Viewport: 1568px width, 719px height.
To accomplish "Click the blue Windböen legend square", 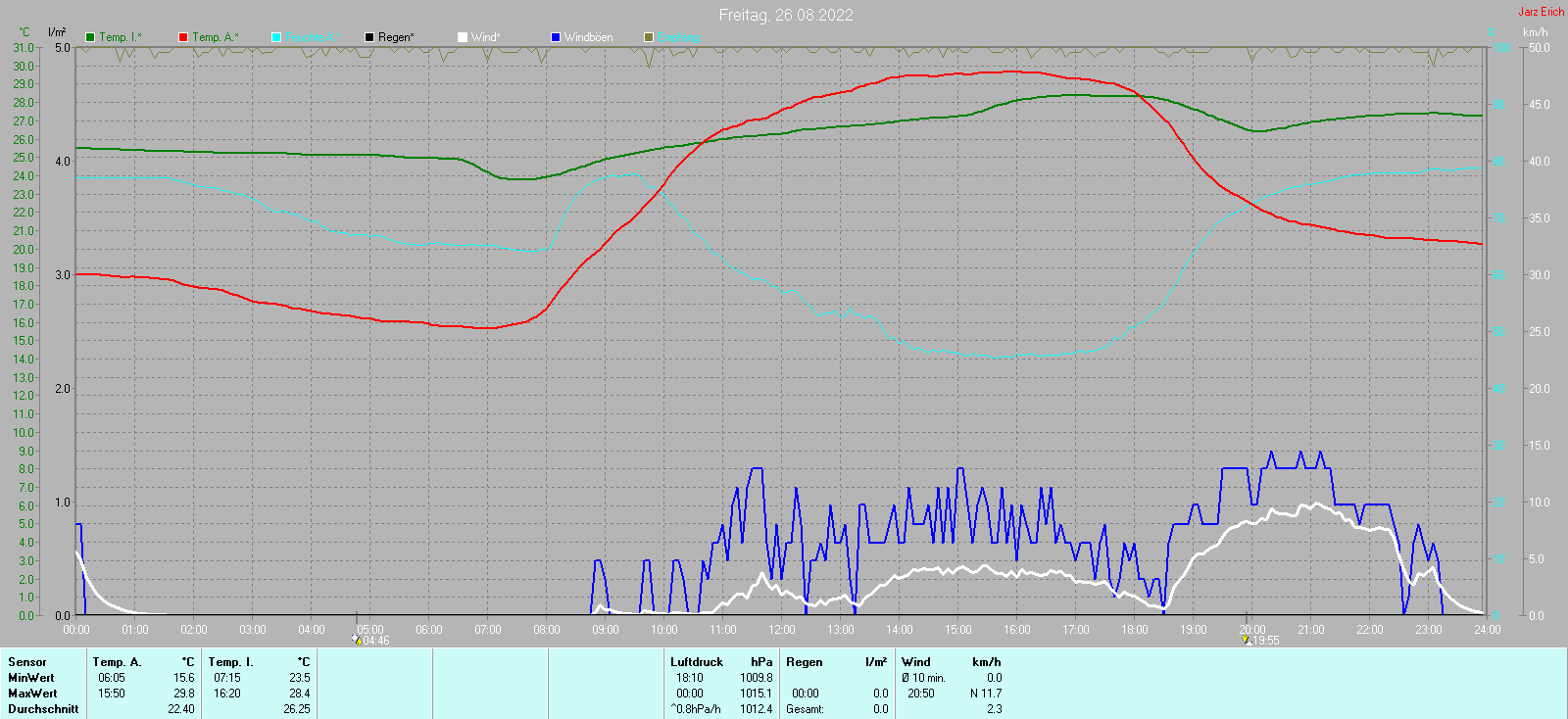I will 556,37.
